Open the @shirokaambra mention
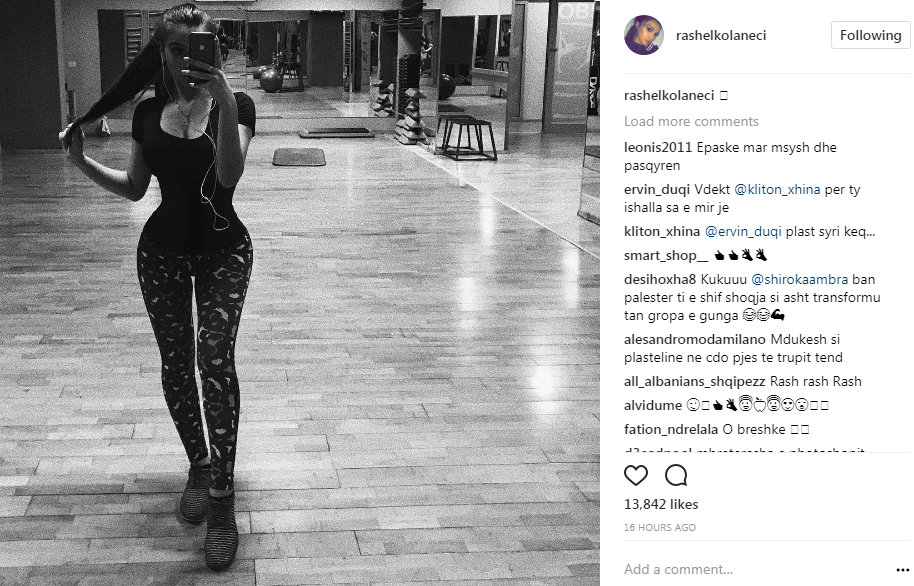The height and width of the screenshot is (586, 914). click(800, 279)
